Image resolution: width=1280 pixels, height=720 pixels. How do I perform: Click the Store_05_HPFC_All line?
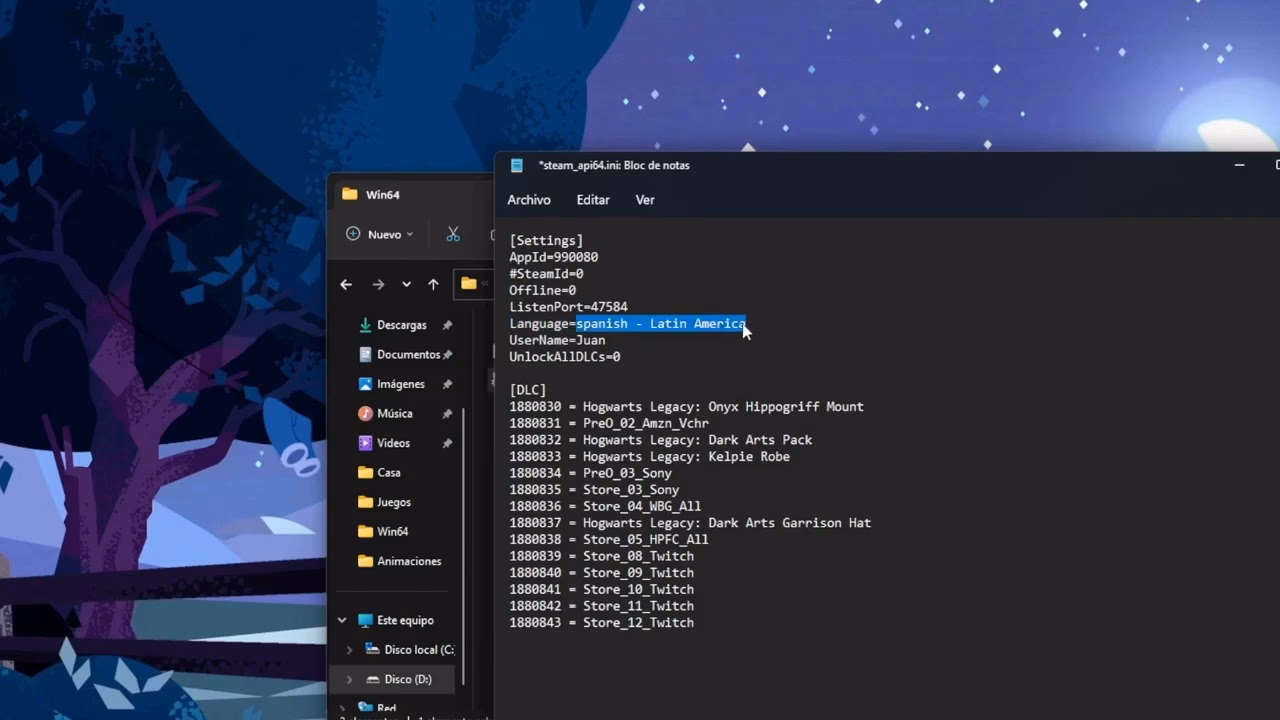click(609, 540)
